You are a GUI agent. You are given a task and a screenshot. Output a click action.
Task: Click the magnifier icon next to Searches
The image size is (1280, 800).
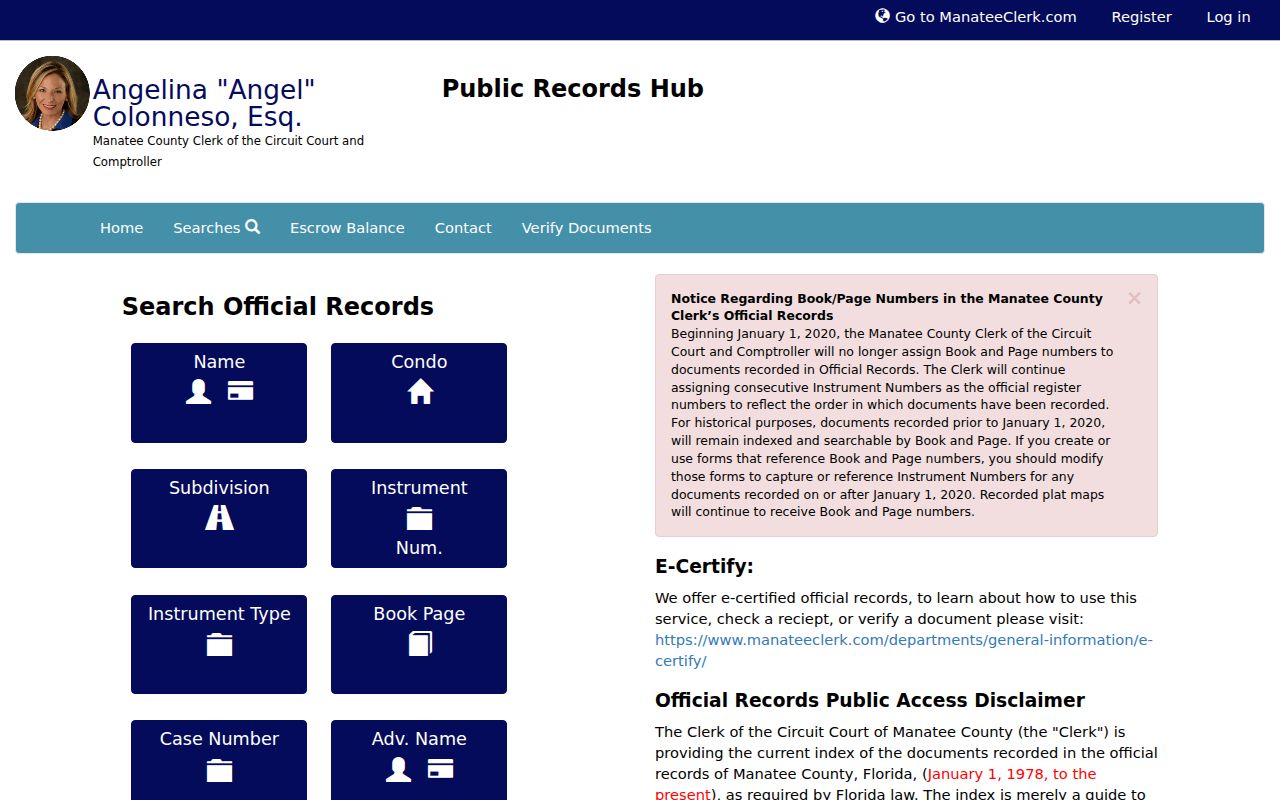253,227
